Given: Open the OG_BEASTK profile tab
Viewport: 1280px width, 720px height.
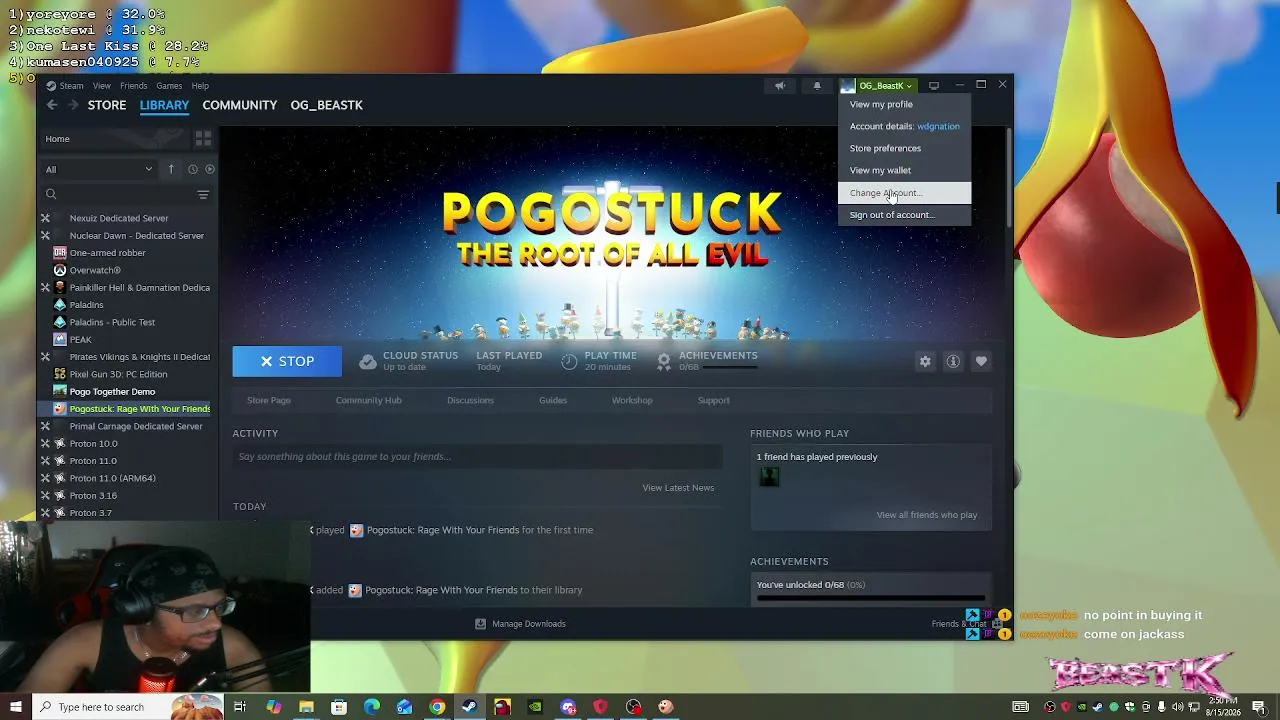Looking at the screenshot, I should point(327,105).
